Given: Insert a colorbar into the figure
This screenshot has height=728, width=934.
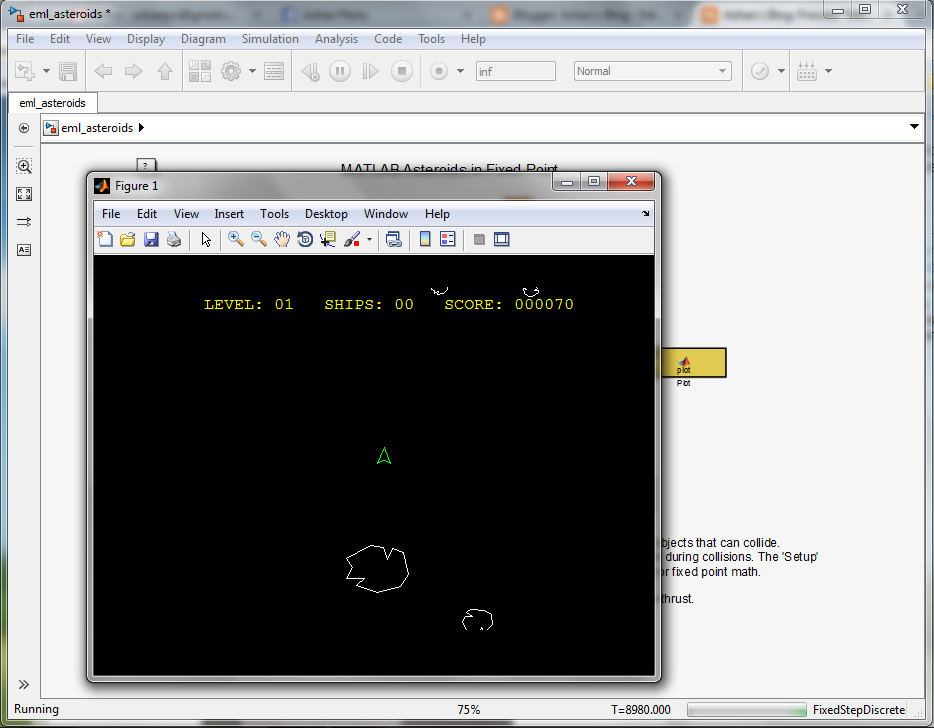Looking at the screenshot, I should [425, 239].
